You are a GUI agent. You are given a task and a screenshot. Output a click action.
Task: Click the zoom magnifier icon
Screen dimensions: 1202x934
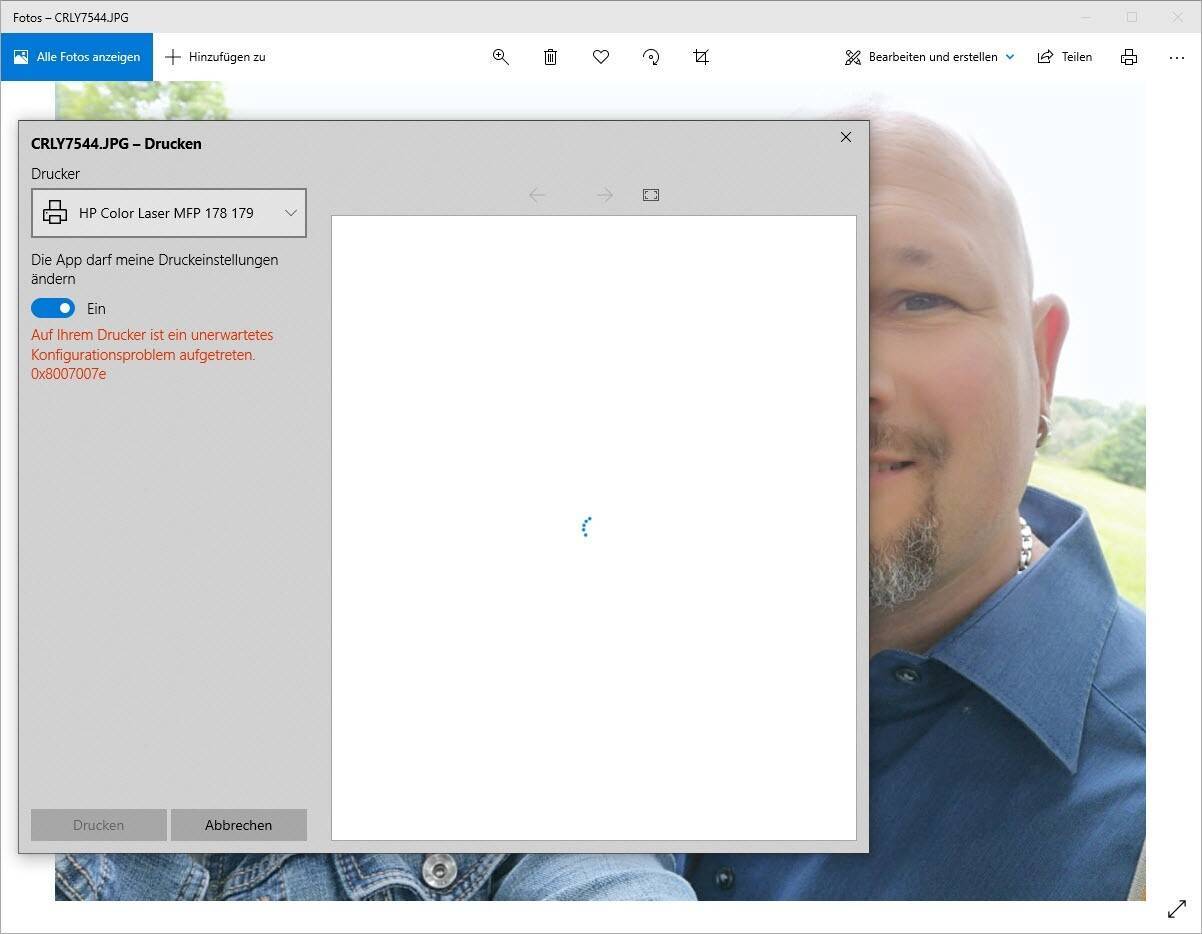click(x=501, y=57)
